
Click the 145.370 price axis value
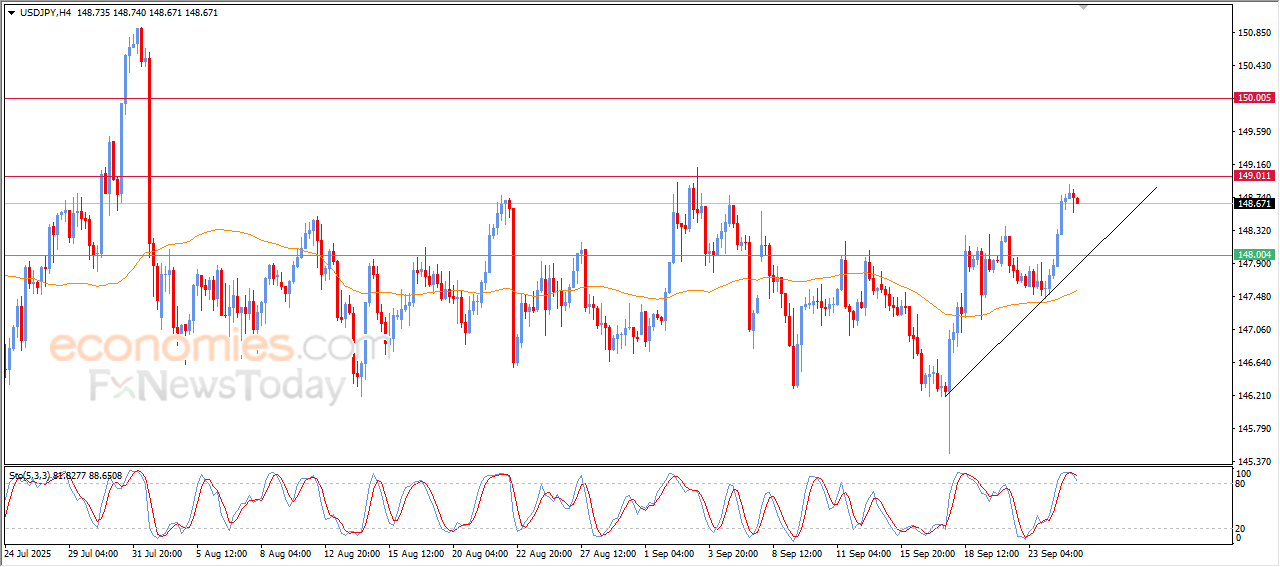click(x=1254, y=462)
